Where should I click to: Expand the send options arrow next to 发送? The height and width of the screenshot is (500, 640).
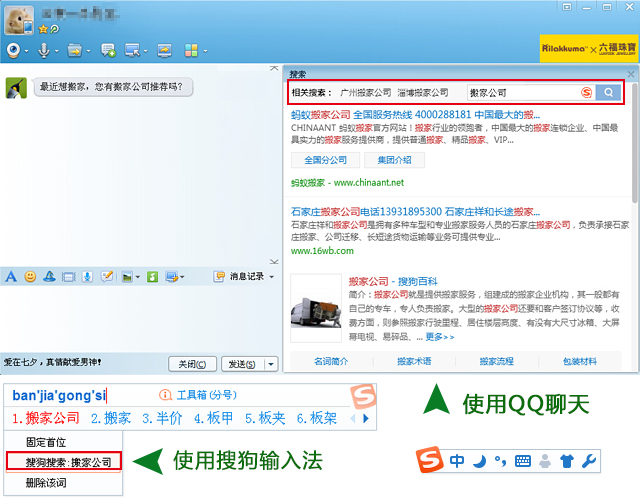click(271, 364)
